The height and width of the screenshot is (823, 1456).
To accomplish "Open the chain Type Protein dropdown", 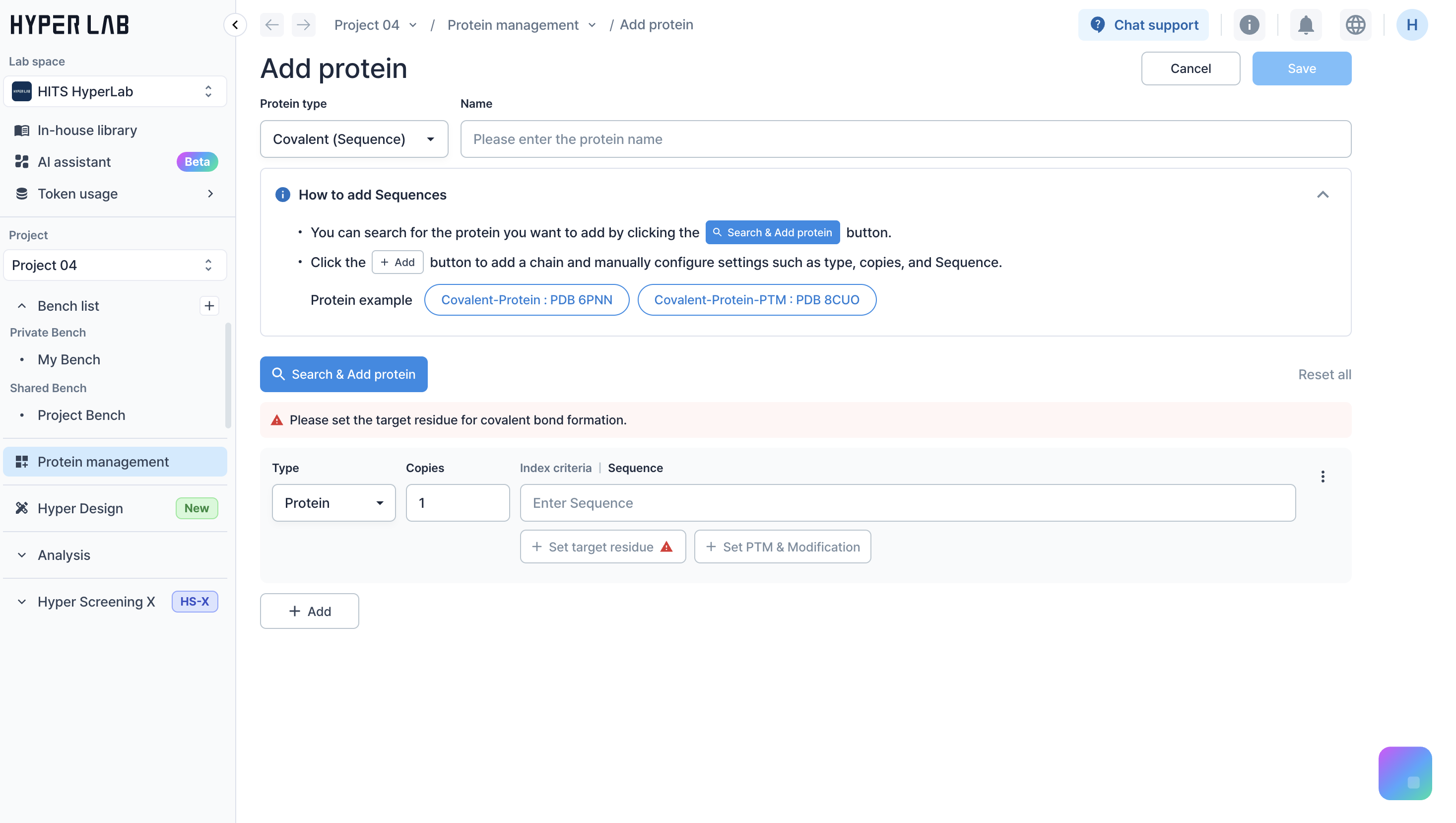I will (333, 503).
